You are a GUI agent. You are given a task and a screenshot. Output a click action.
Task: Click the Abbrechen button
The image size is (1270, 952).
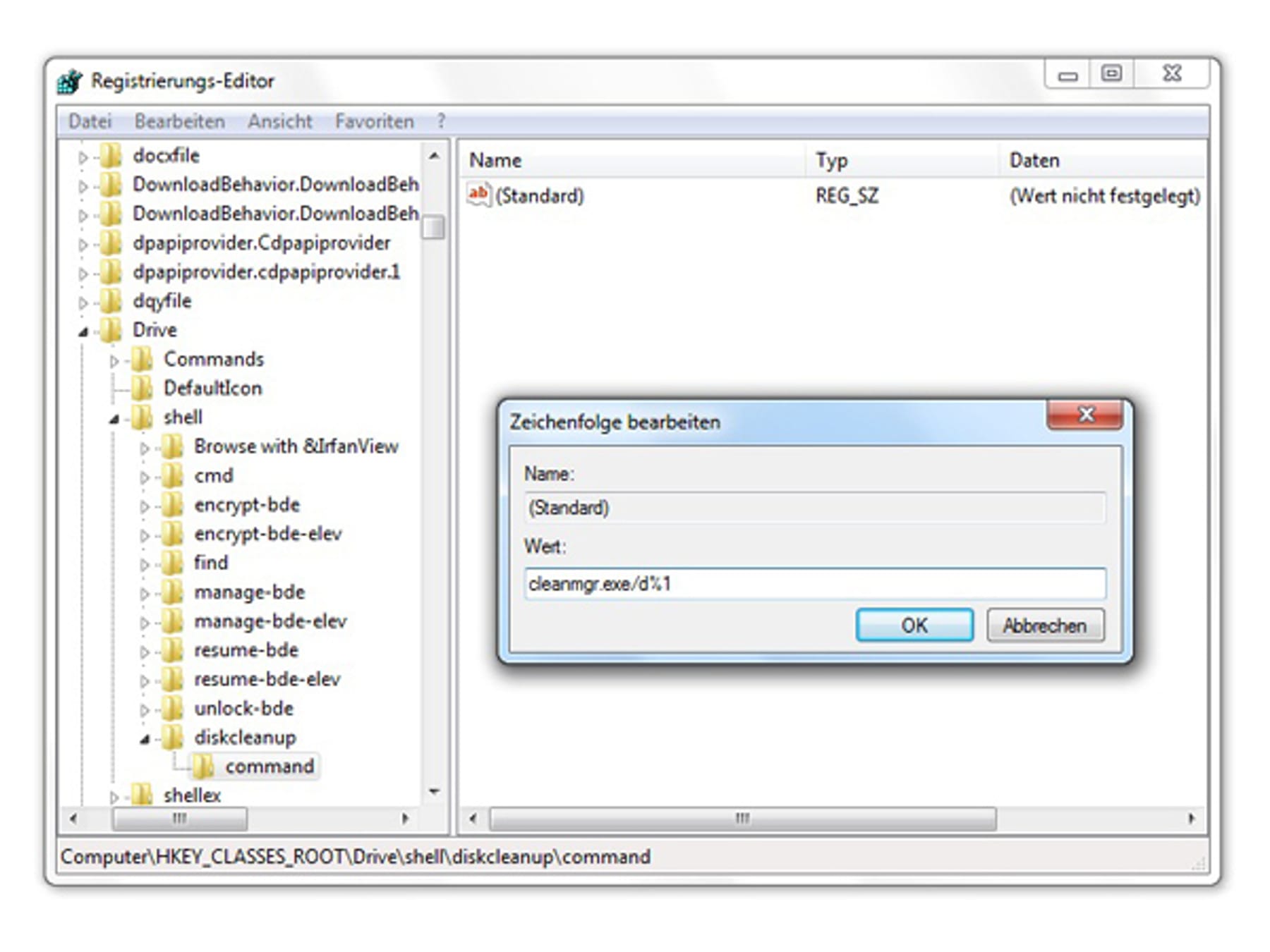point(1045,625)
